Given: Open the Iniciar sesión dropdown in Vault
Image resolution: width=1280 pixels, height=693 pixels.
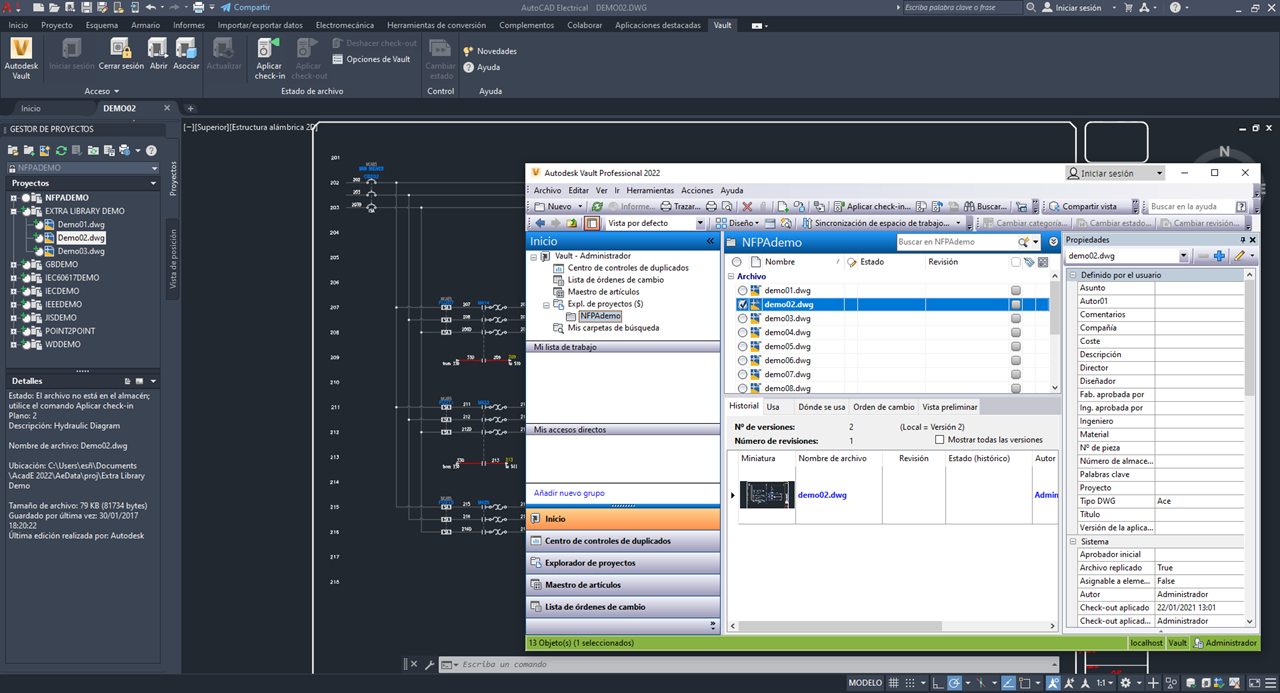Looking at the screenshot, I should 1160,173.
